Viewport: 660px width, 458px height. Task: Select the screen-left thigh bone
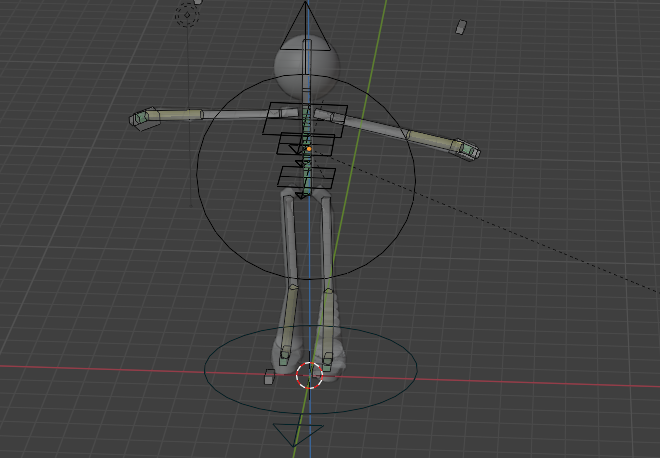(291, 240)
